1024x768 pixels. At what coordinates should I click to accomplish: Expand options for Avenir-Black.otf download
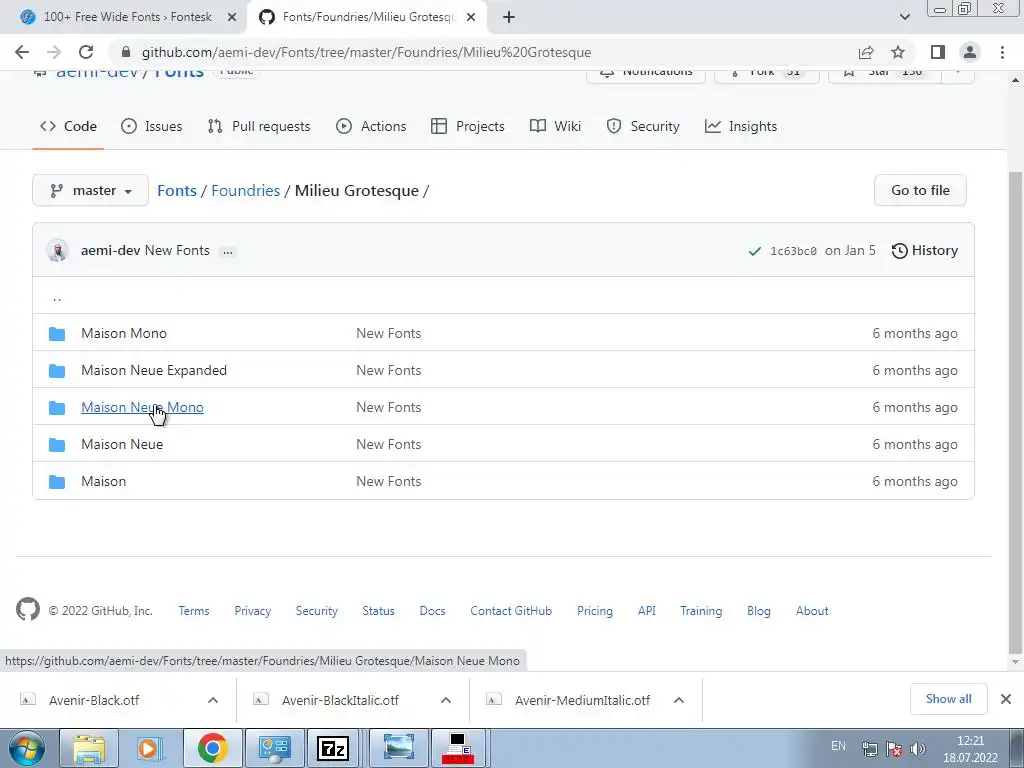point(213,700)
